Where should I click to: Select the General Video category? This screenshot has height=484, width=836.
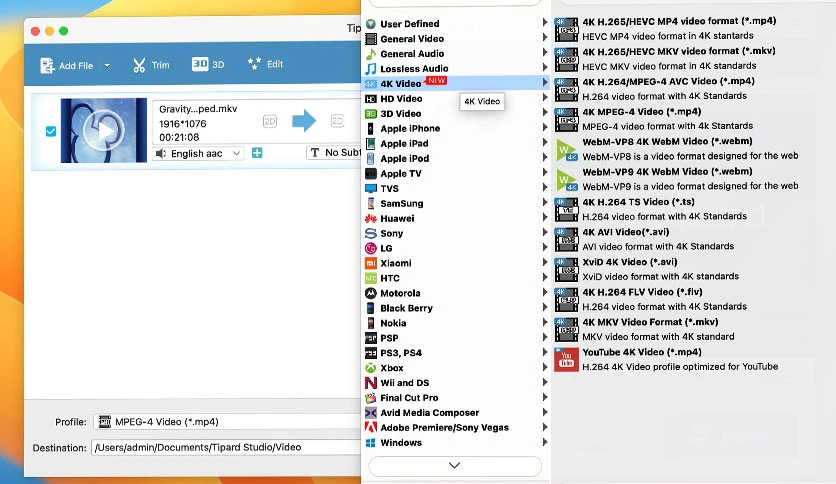tap(456, 38)
